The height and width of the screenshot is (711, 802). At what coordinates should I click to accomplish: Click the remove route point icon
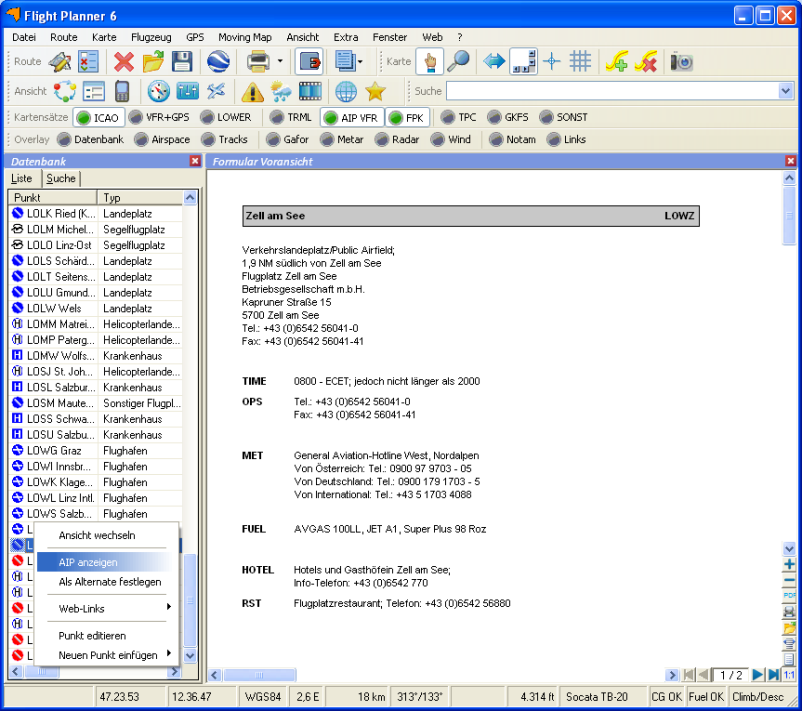[645, 62]
